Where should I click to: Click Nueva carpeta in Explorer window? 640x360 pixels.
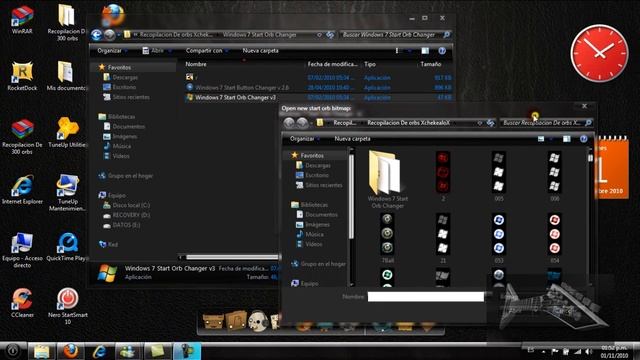(260, 51)
